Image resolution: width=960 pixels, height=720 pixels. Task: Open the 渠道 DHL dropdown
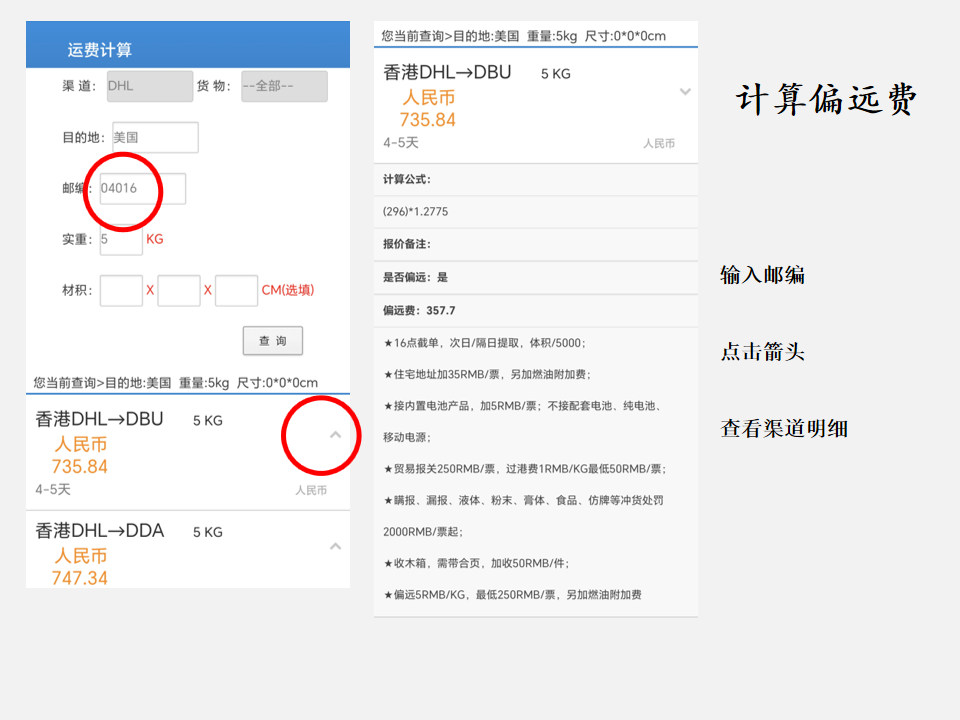pyautogui.click(x=149, y=86)
